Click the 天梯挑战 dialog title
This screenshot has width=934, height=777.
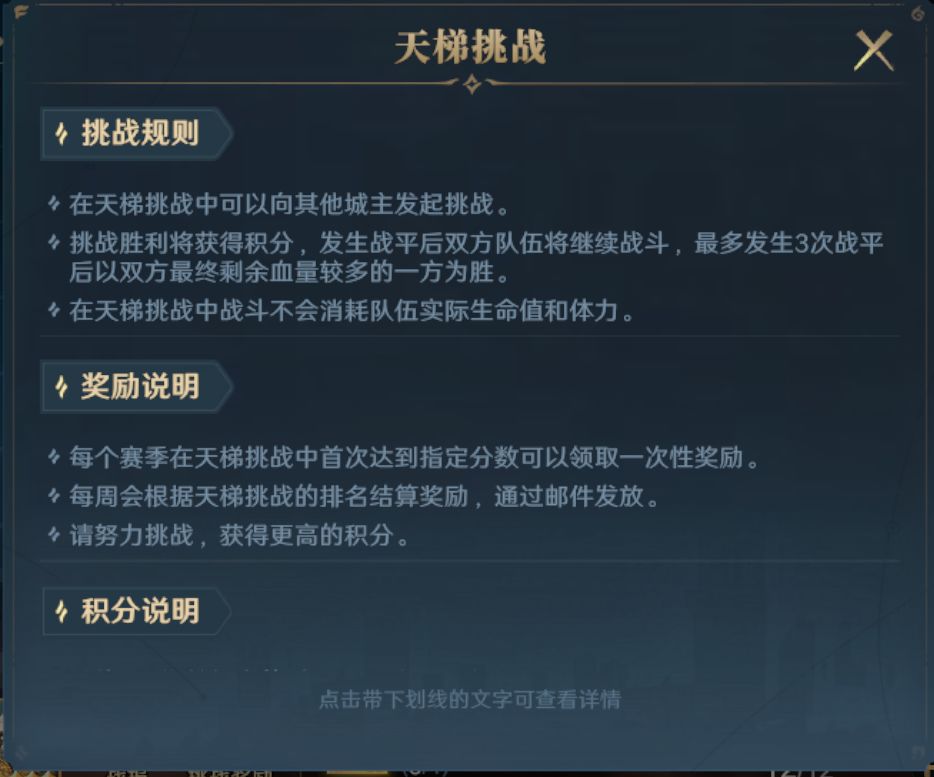tap(470, 47)
